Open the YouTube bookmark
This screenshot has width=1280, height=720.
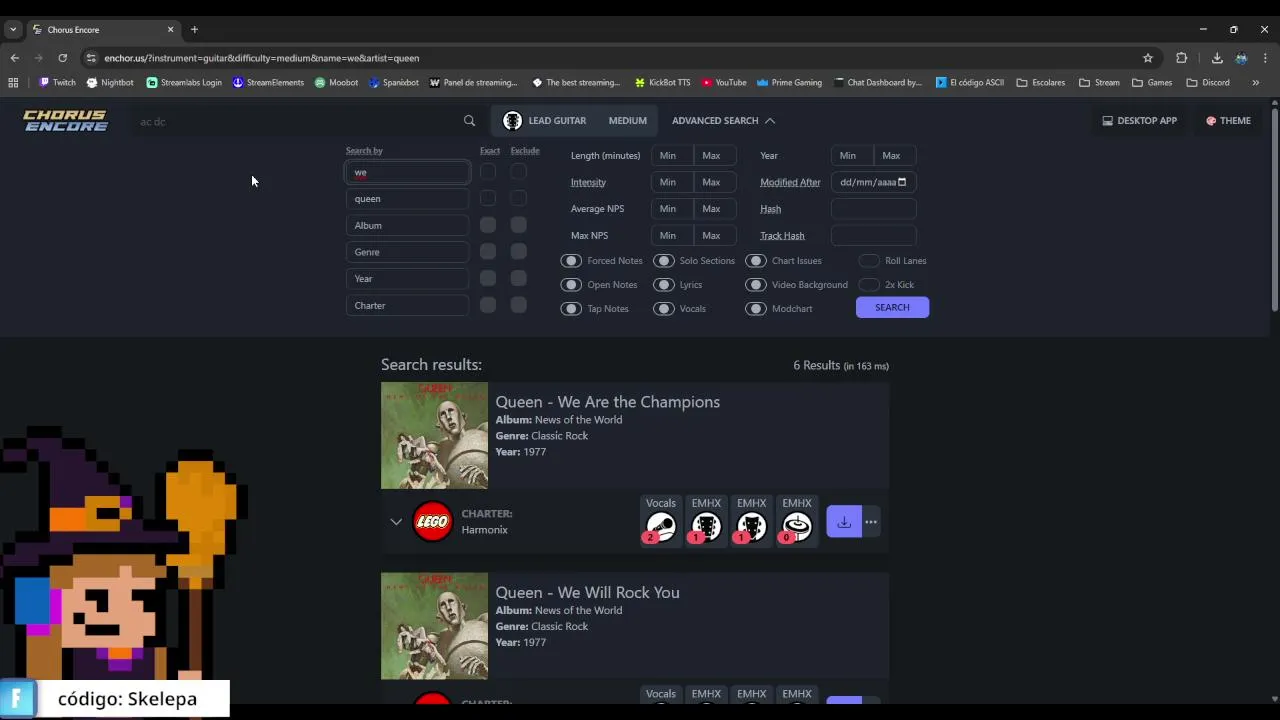pos(724,83)
